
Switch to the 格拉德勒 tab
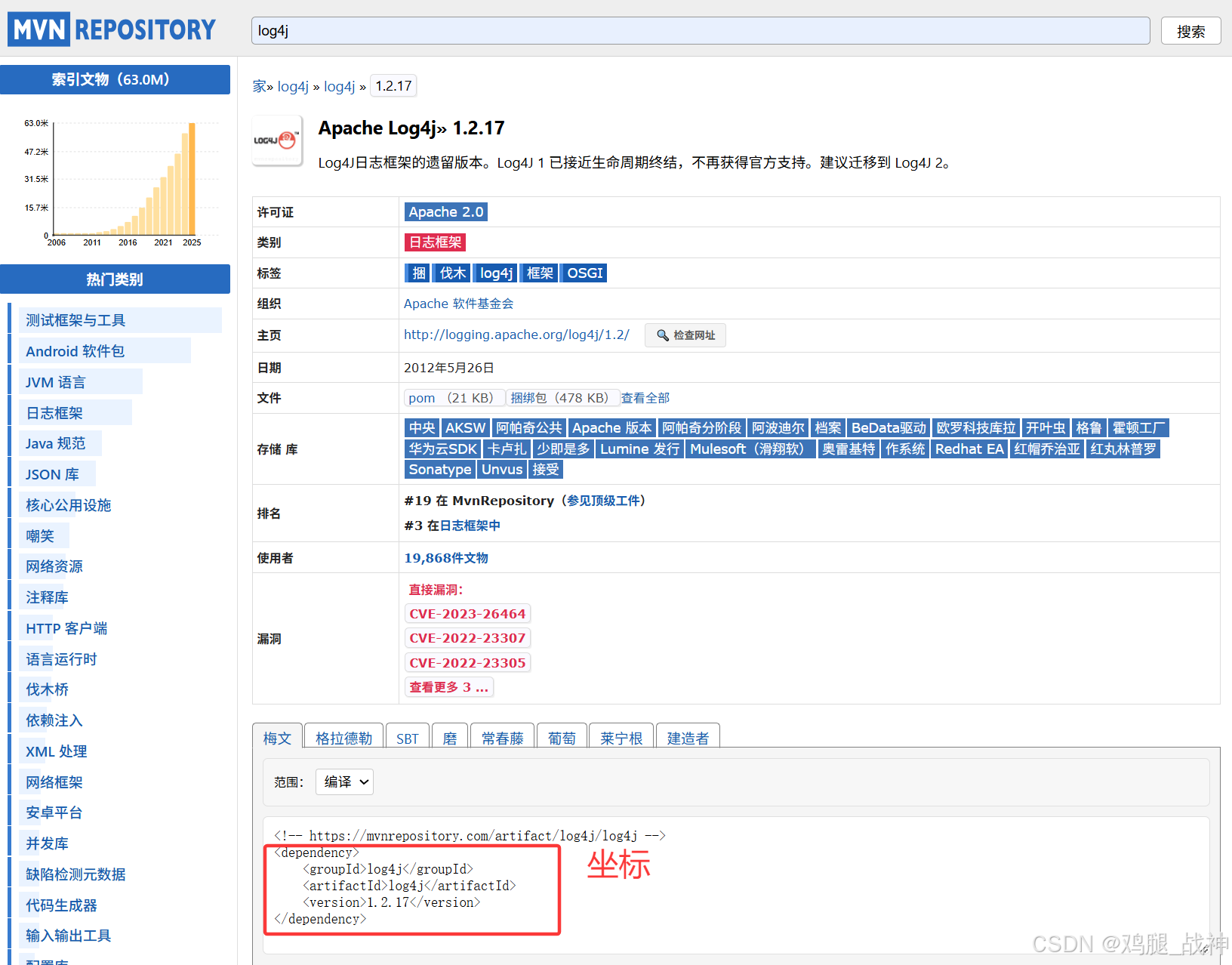343,738
